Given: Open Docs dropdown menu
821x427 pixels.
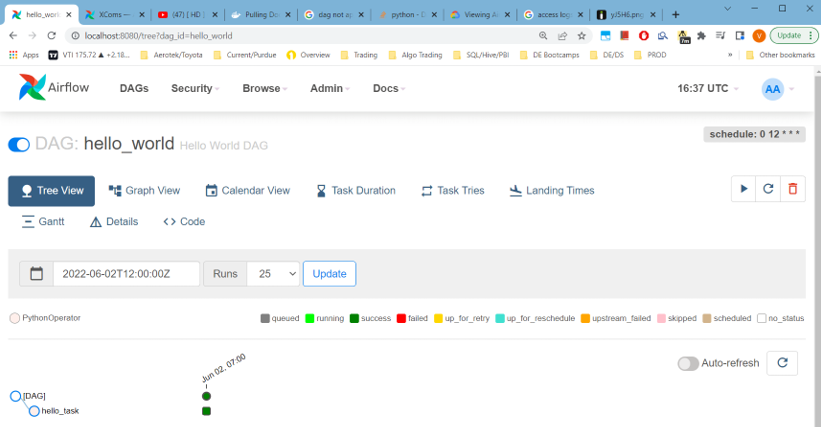Looking at the screenshot, I should tap(389, 88).
